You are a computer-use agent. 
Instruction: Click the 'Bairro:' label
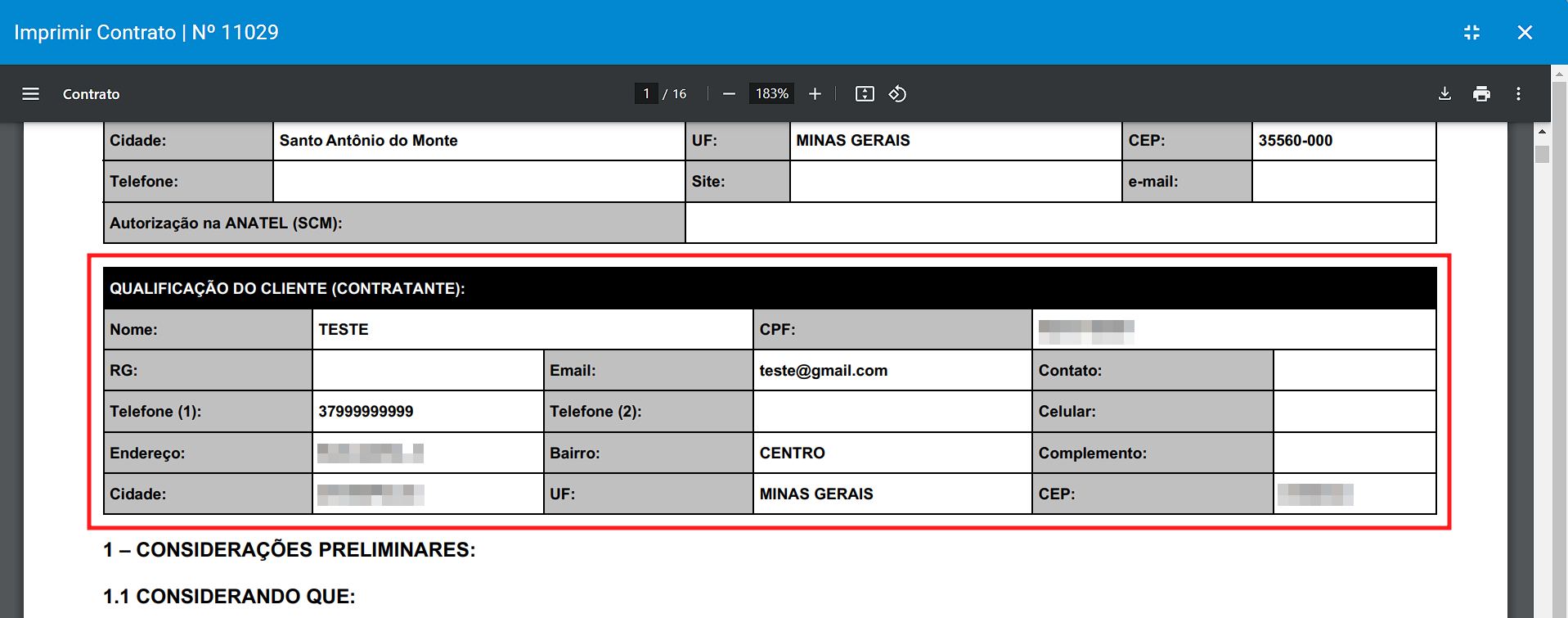pyautogui.click(x=575, y=453)
